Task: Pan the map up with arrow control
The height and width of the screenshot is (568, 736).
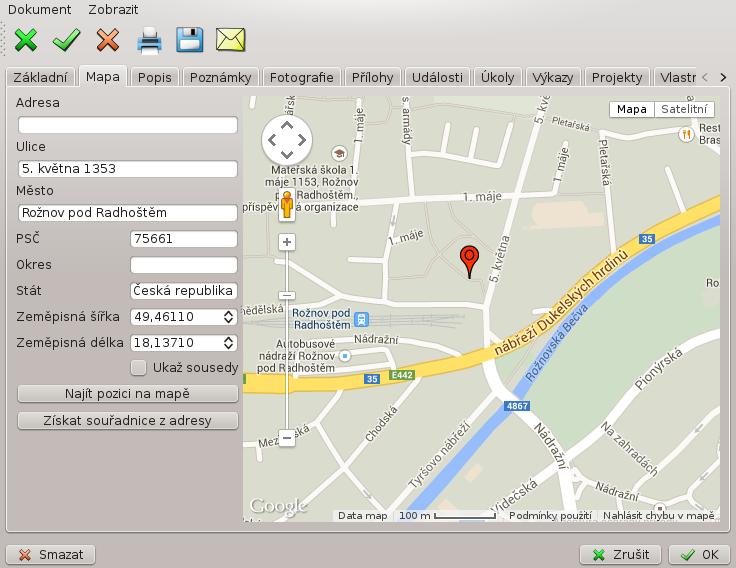Action: point(287,125)
